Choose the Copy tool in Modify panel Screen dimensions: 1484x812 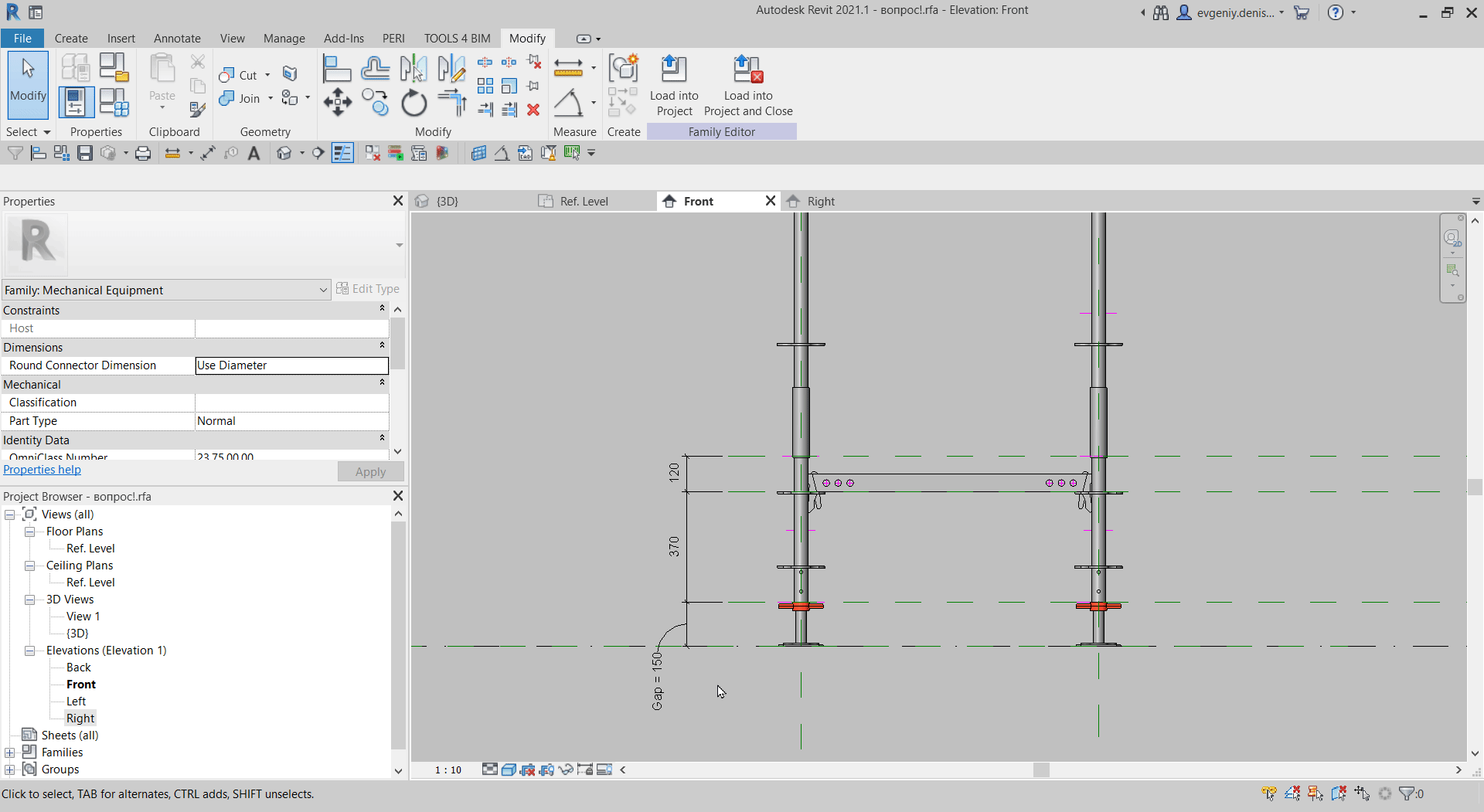click(x=376, y=103)
